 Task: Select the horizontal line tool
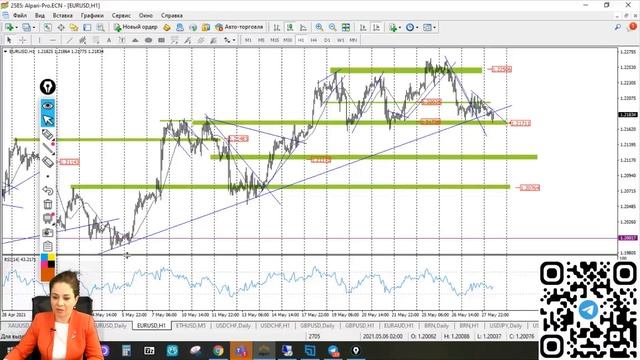click(53, 40)
